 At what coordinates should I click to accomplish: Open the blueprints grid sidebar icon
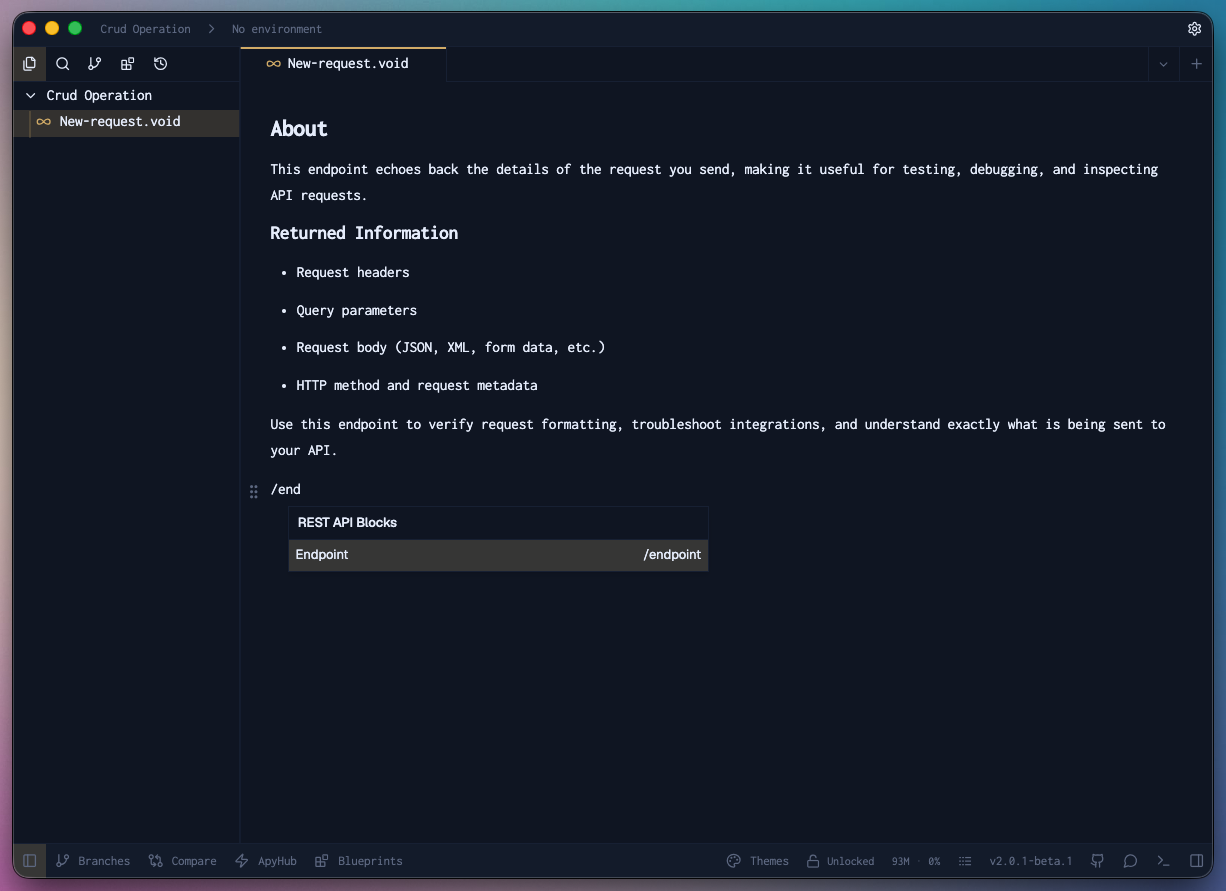pos(127,64)
